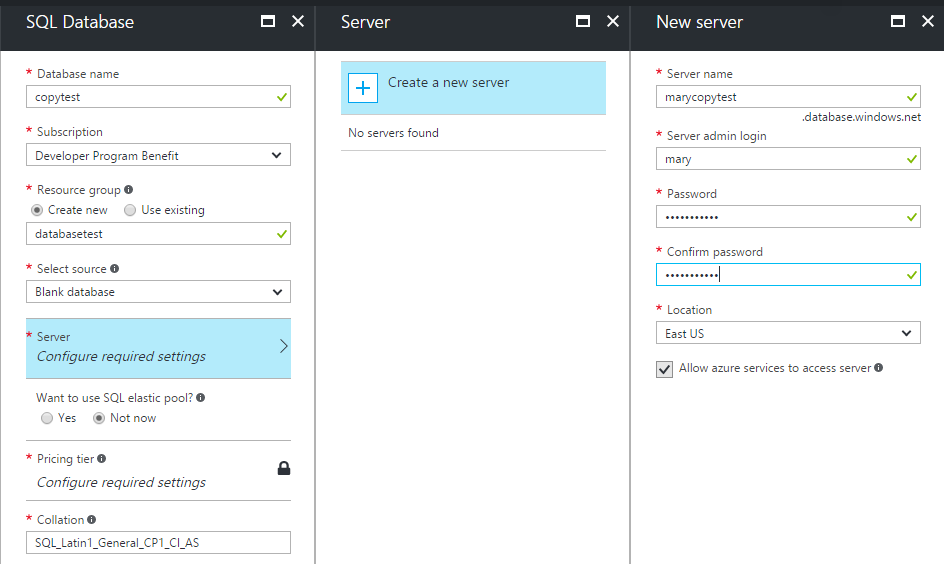Image resolution: width=944 pixels, height=564 pixels.
Task: Click the Confirm password field
Action: (x=788, y=275)
